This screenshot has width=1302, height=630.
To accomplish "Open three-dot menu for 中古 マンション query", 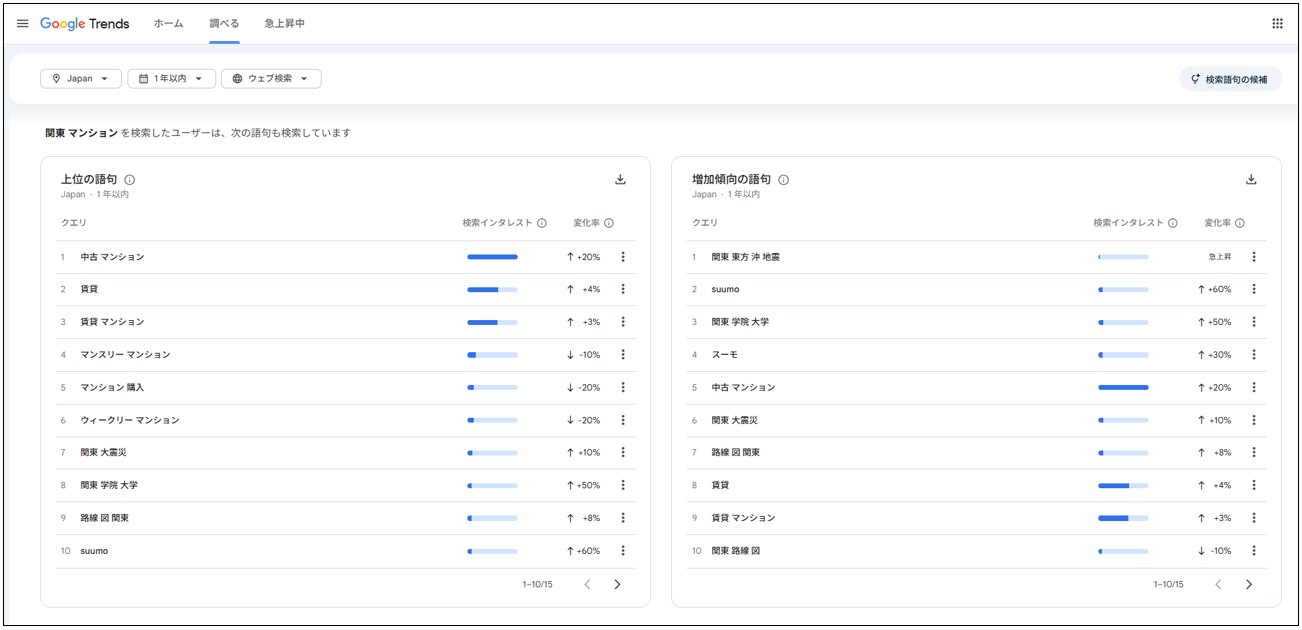I will (x=623, y=256).
